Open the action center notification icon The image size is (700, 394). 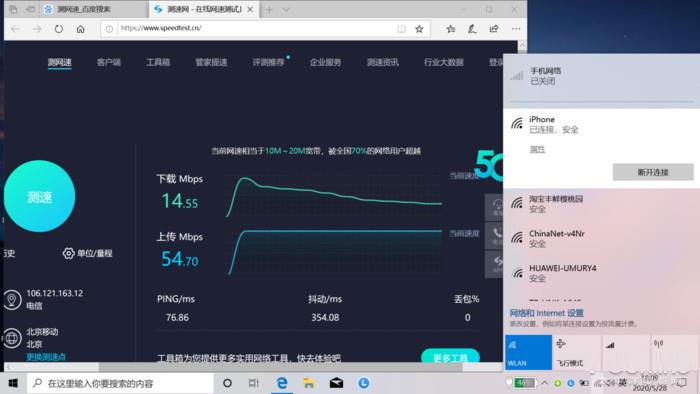pos(681,383)
